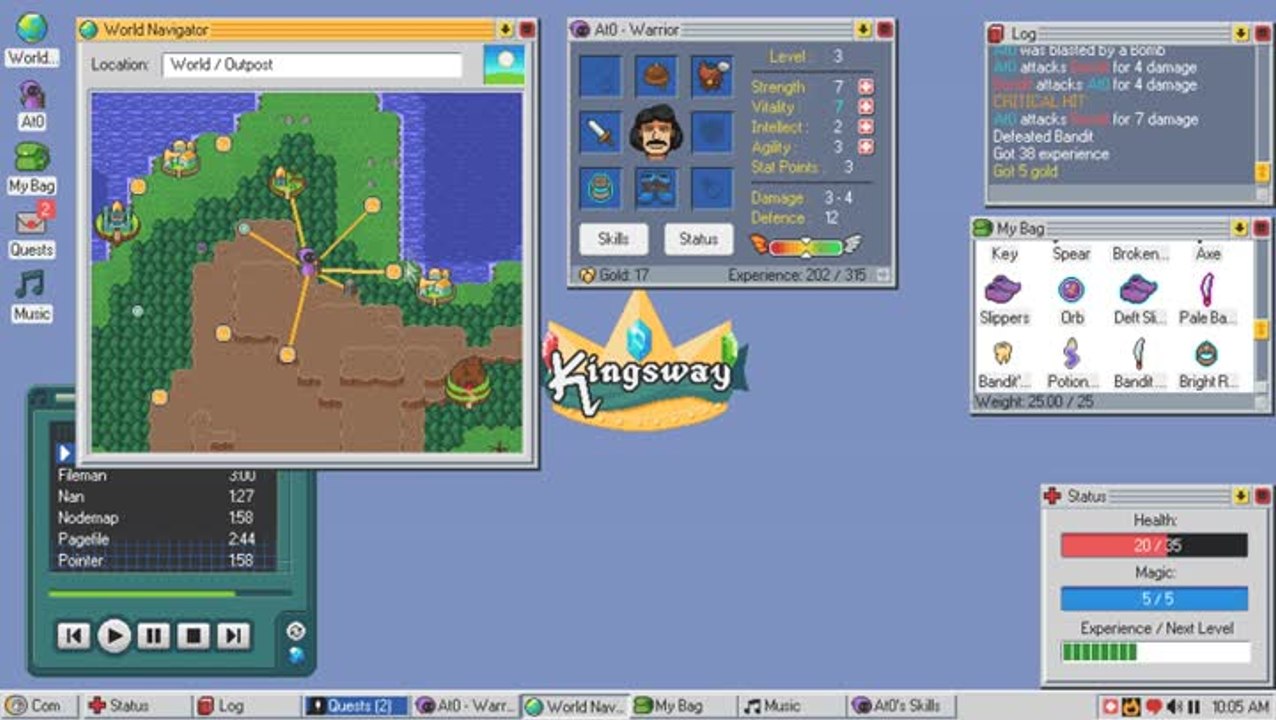The width and height of the screenshot is (1276, 720).
Task: Select the equipped ring slot left of boots
Action: pyautogui.click(x=600, y=188)
